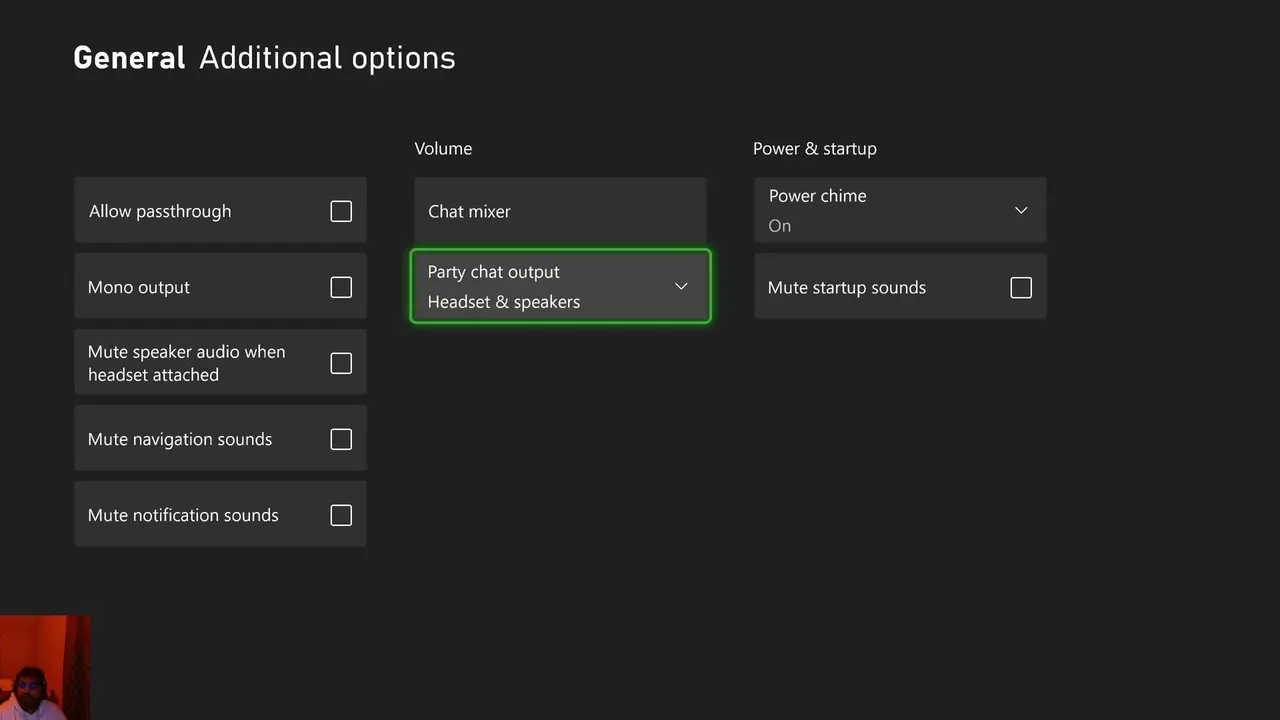Click the Mono output label text
Image resolution: width=1280 pixels, height=720 pixels.
[139, 287]
